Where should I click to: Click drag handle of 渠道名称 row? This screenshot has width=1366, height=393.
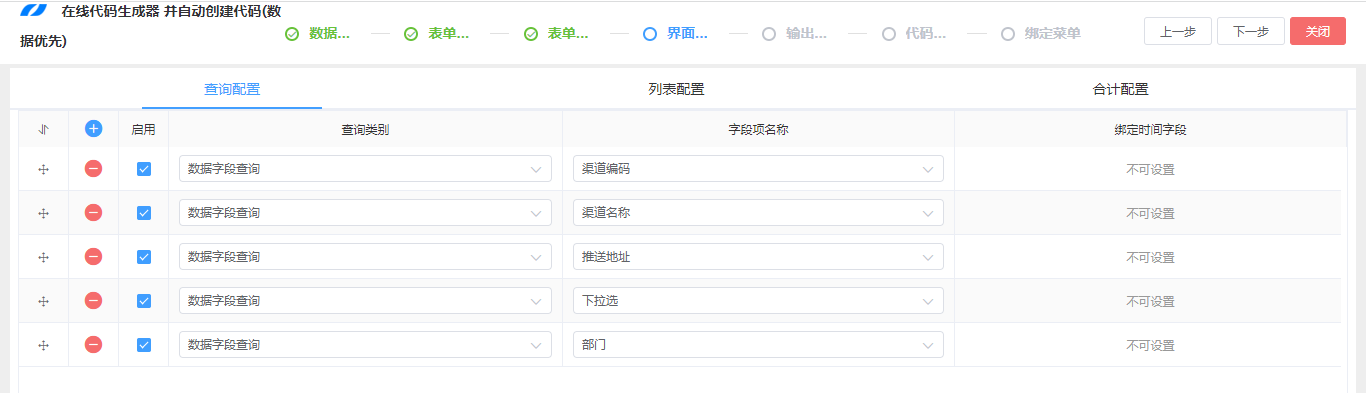pos(43,214)
